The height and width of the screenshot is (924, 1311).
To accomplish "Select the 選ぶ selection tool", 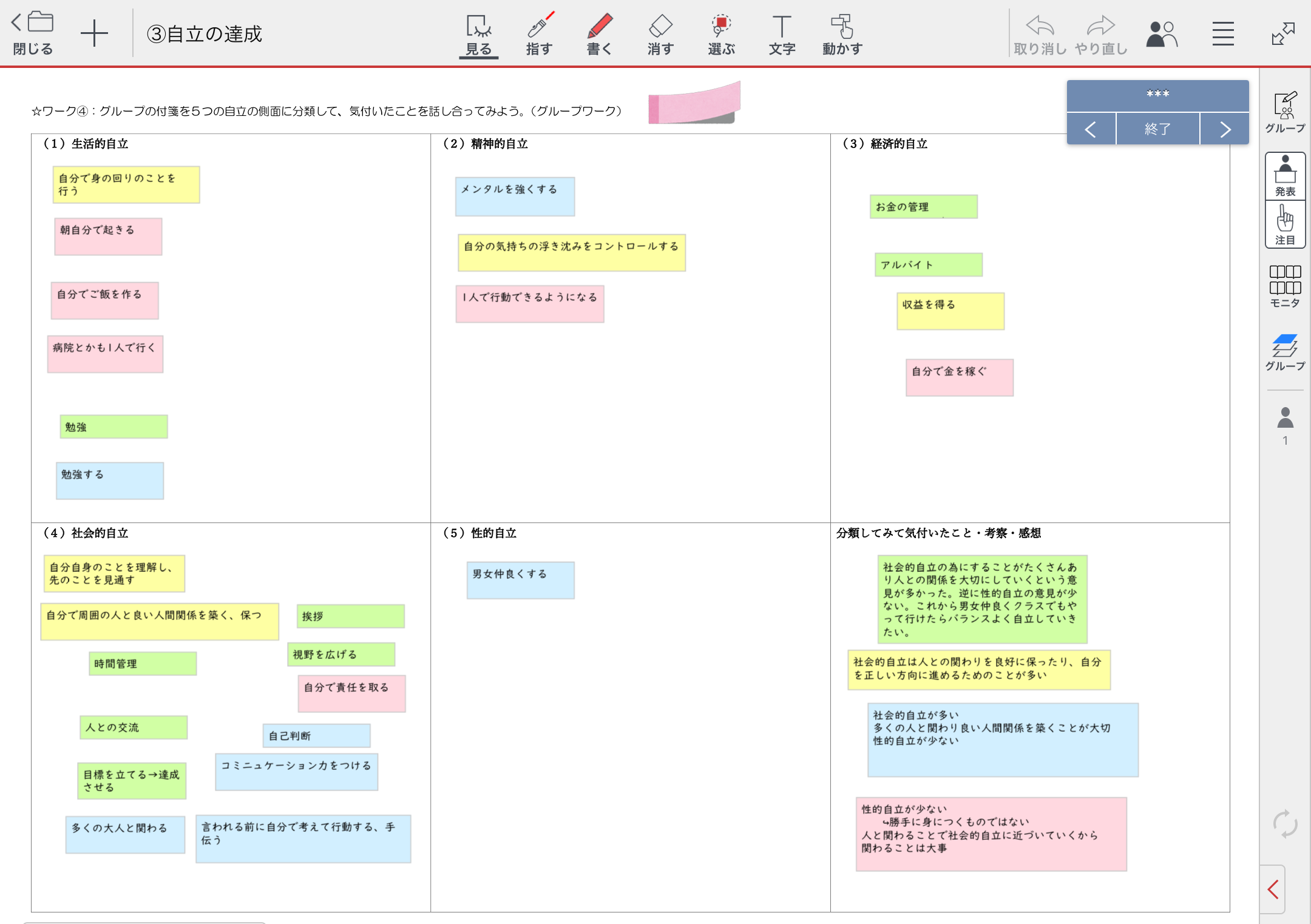I will click(x=721, y=34).
